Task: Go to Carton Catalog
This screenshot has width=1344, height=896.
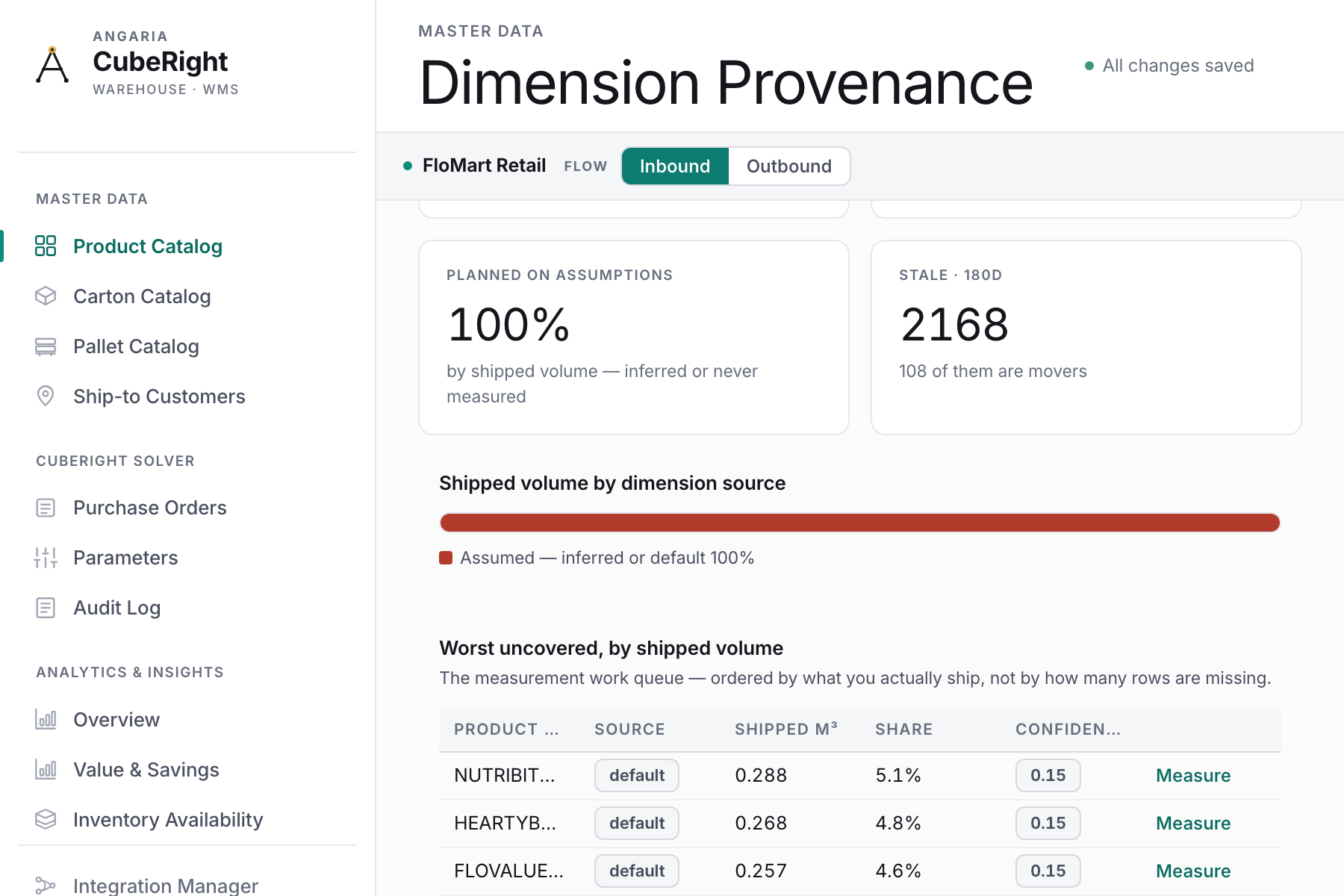Action: (142, 296)
